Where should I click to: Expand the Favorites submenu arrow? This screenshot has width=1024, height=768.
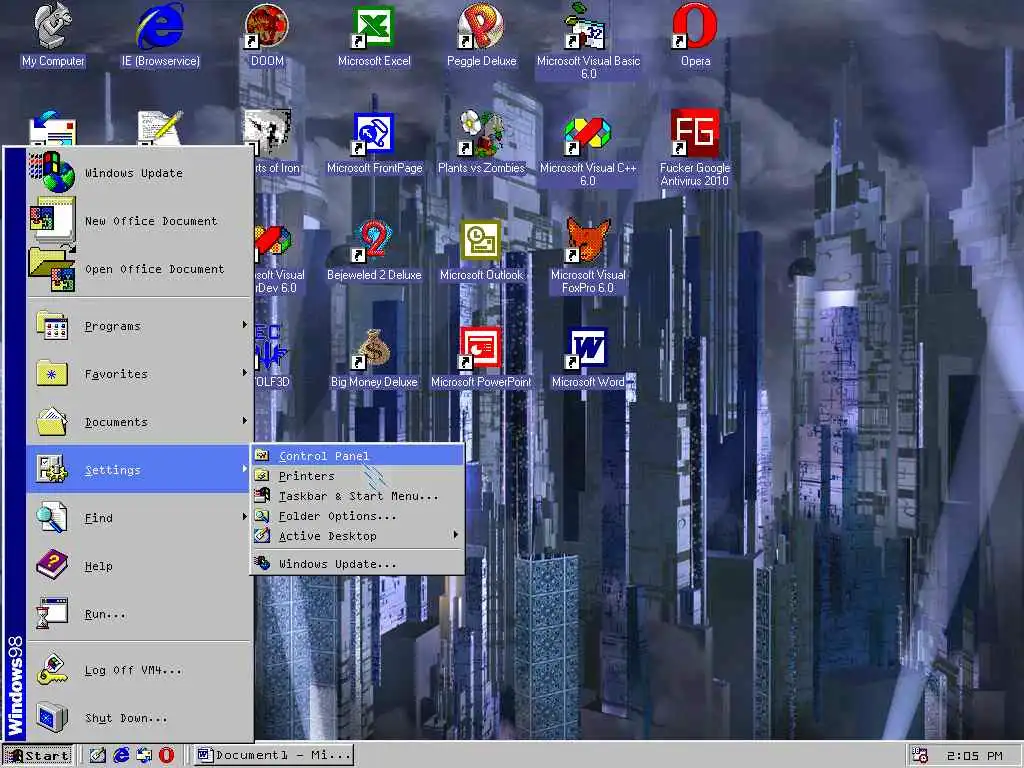(244, 373)
